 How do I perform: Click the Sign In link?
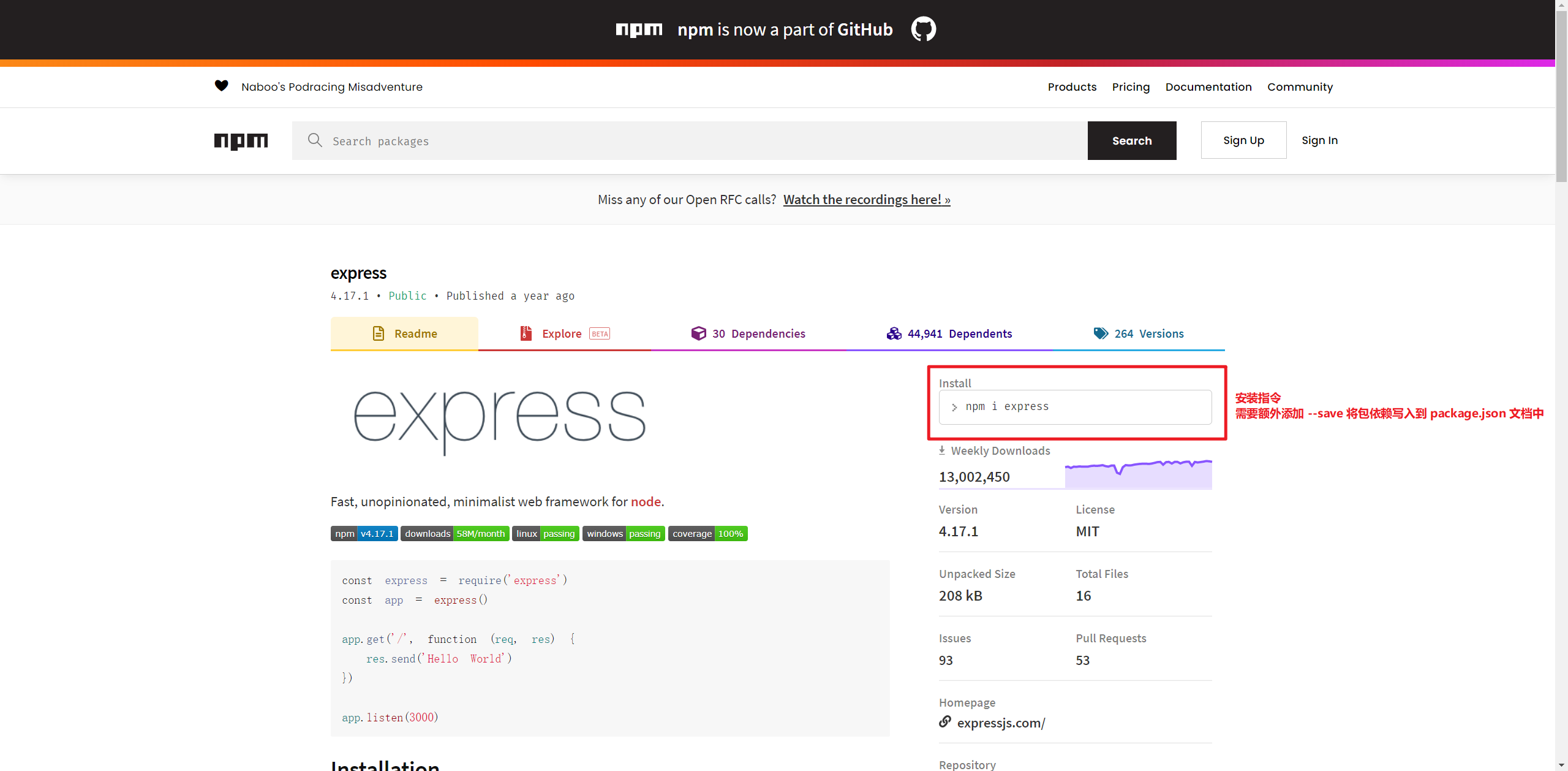tap(1319, 140)
